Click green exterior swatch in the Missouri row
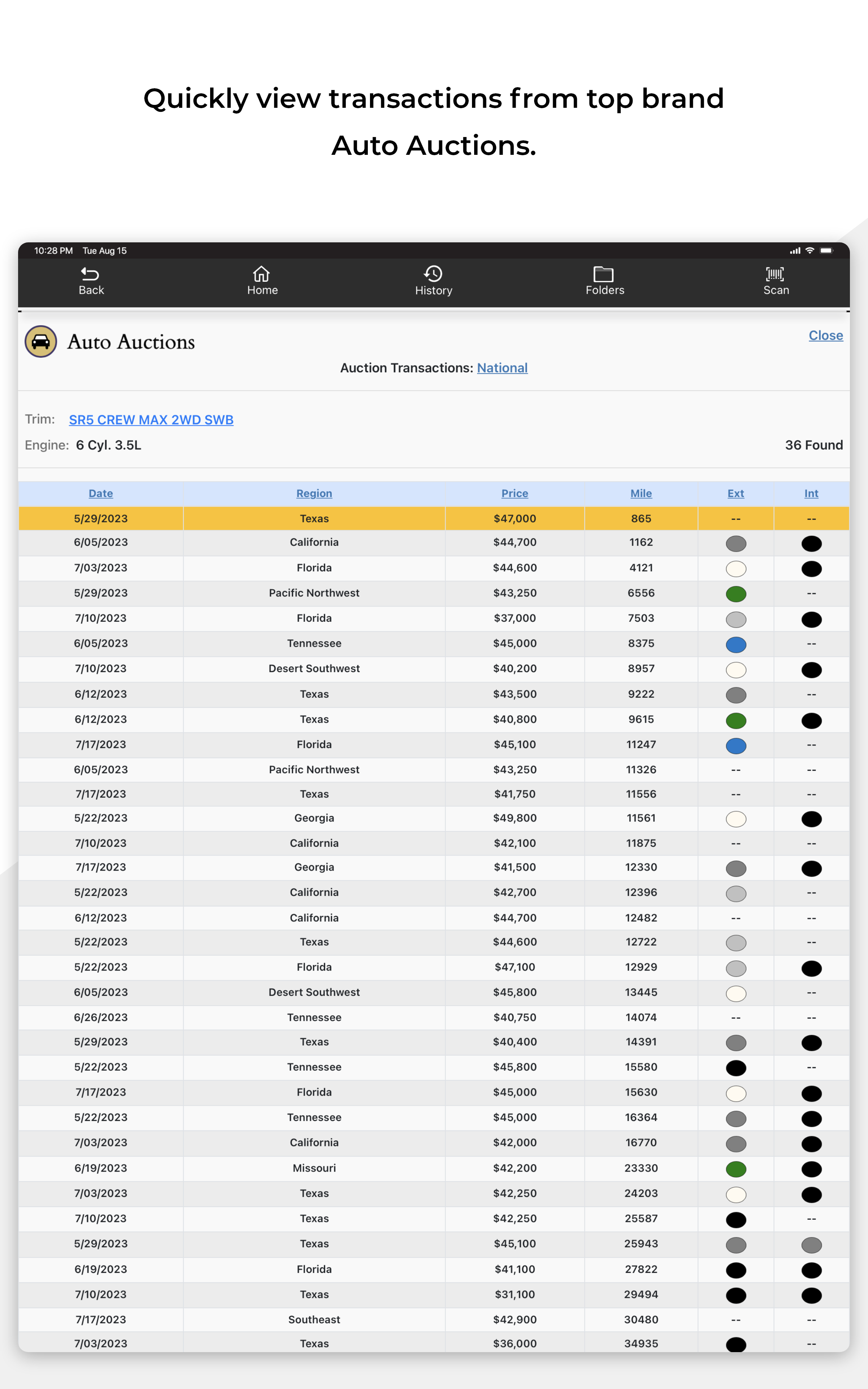Viewport: 868px width, 1389px height. [736, 1169]
